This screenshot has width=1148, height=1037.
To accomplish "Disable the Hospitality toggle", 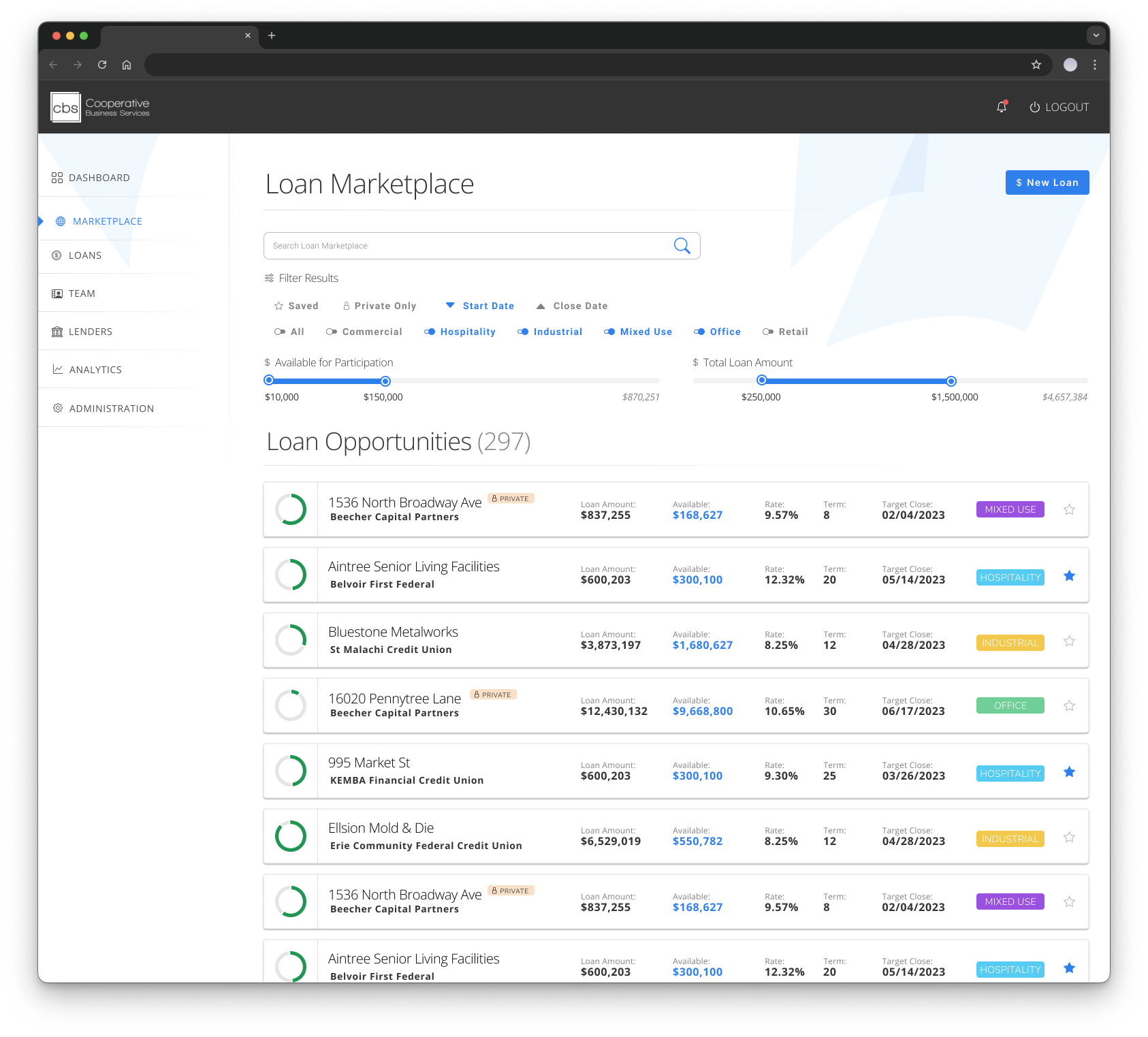I will (x=460, y=332).
